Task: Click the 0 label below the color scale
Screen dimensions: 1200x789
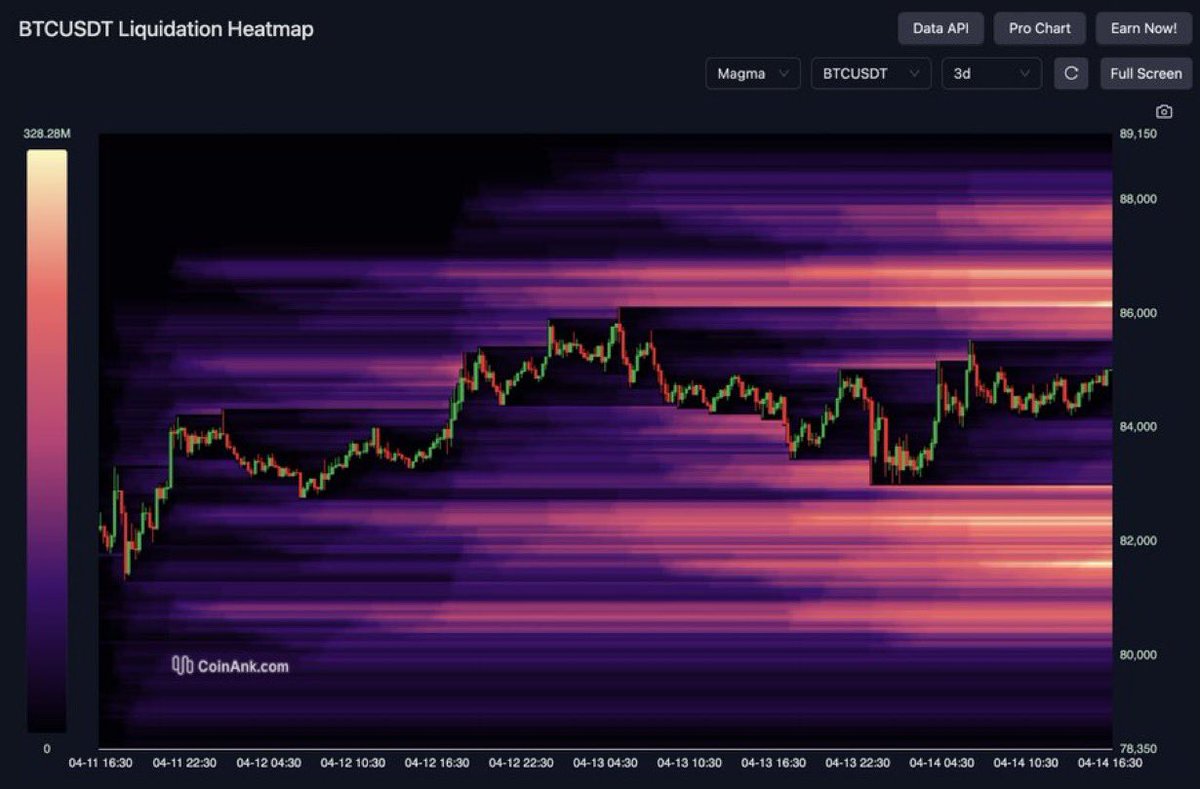Action: coord(46,749)
